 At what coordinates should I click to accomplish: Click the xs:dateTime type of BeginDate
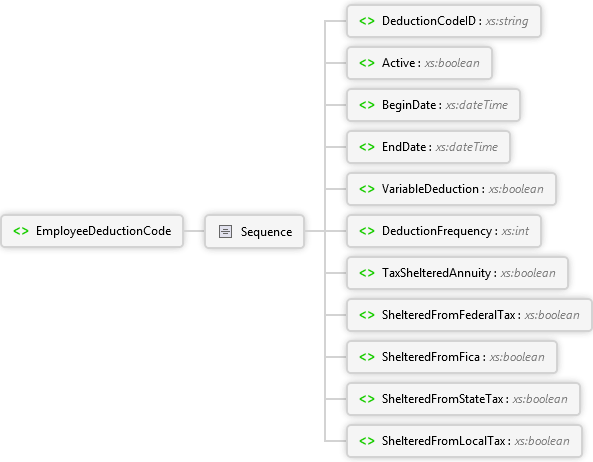477,105
